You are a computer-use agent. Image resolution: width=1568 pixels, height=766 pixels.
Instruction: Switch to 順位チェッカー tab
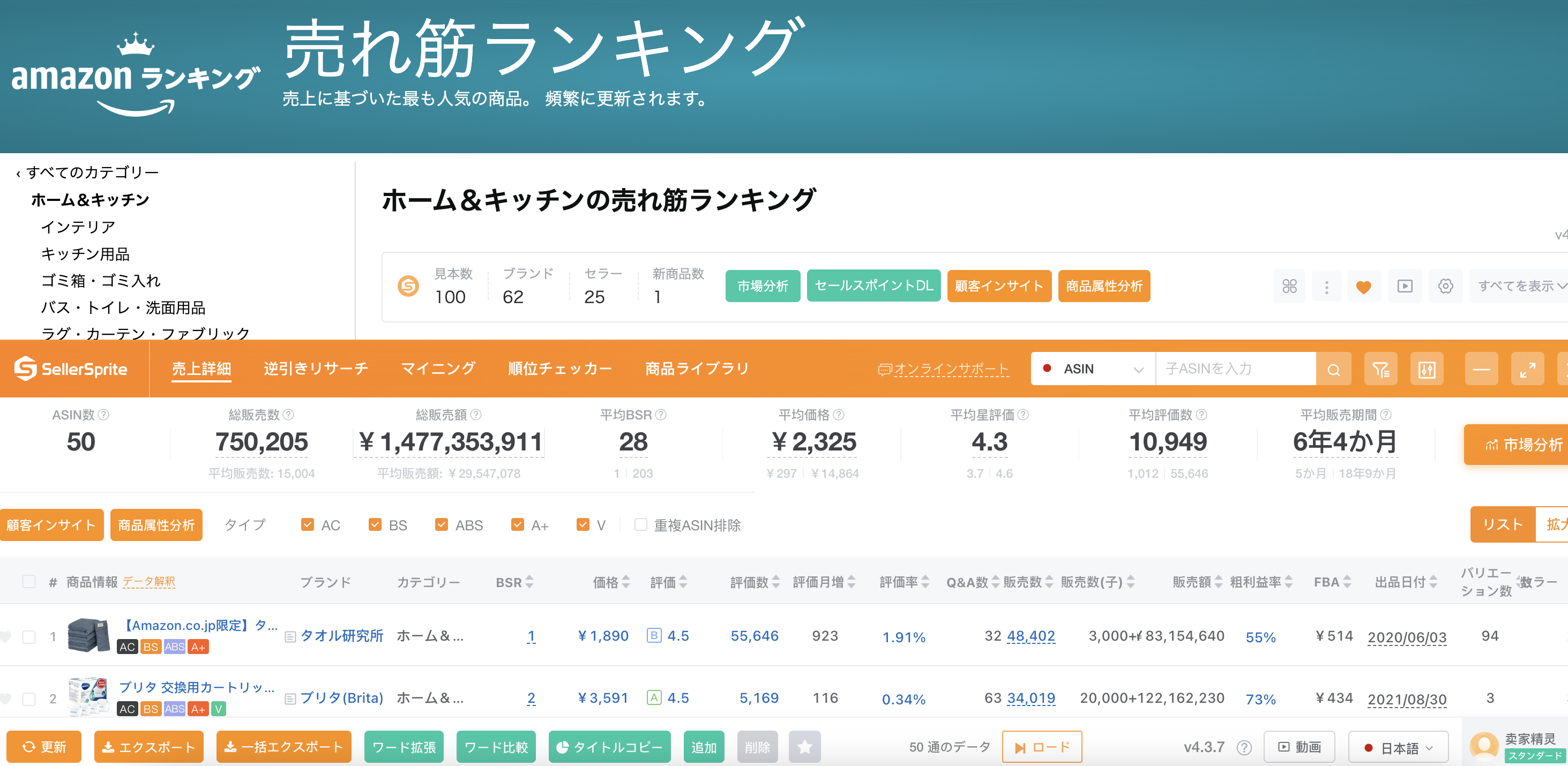[560, 369]
